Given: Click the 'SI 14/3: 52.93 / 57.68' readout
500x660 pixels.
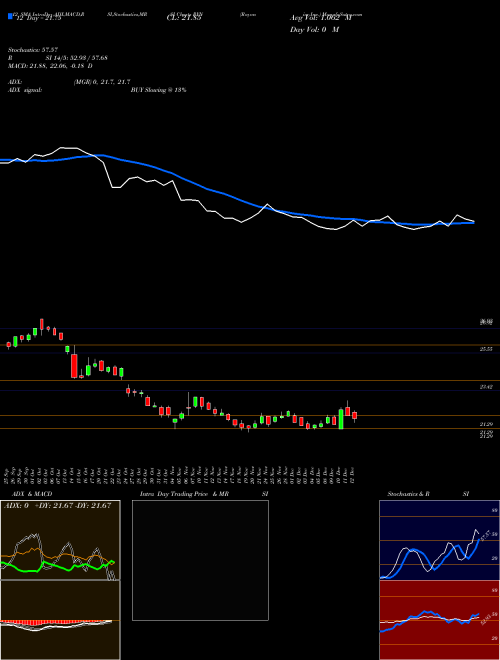Looking at the screenshot, I should [x=77, y=58].
